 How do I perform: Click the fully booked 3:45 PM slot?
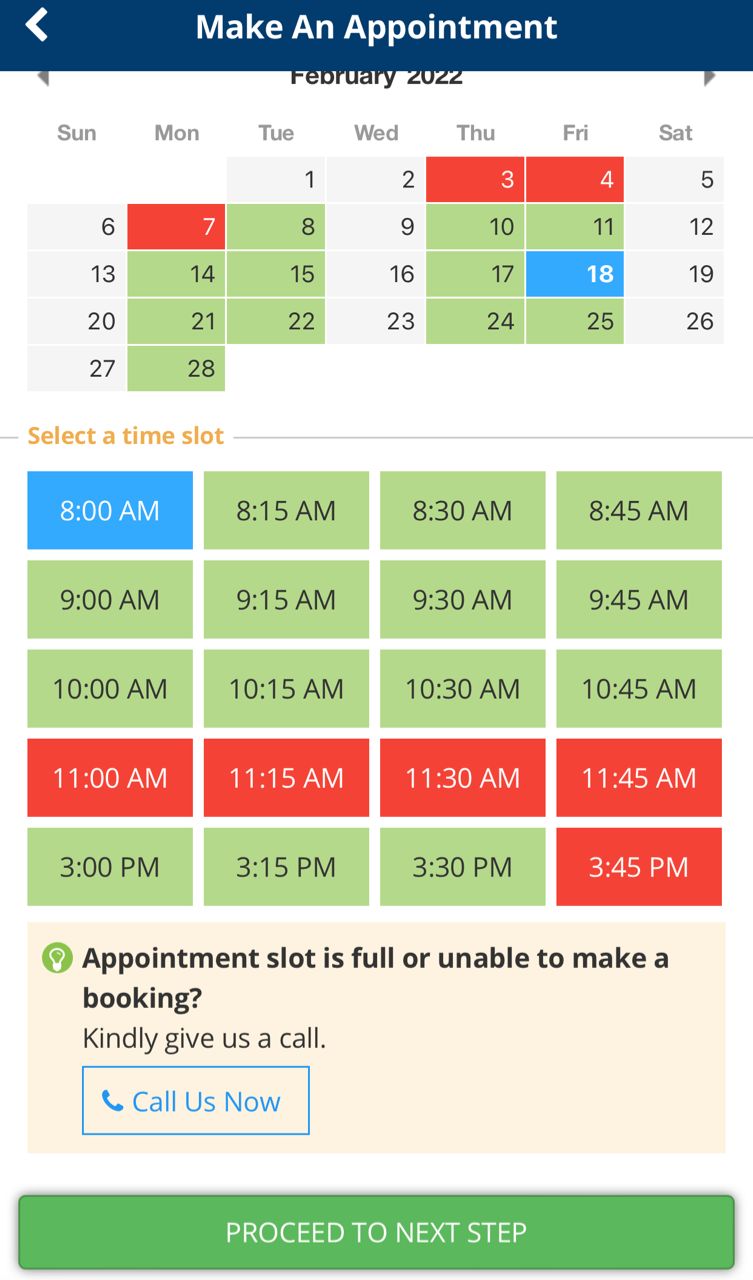coord(639,867)
